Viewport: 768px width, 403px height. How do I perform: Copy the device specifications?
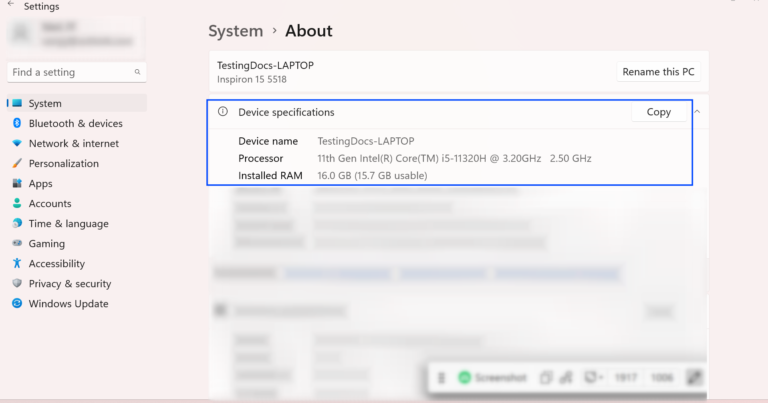[x=658, y=112]
